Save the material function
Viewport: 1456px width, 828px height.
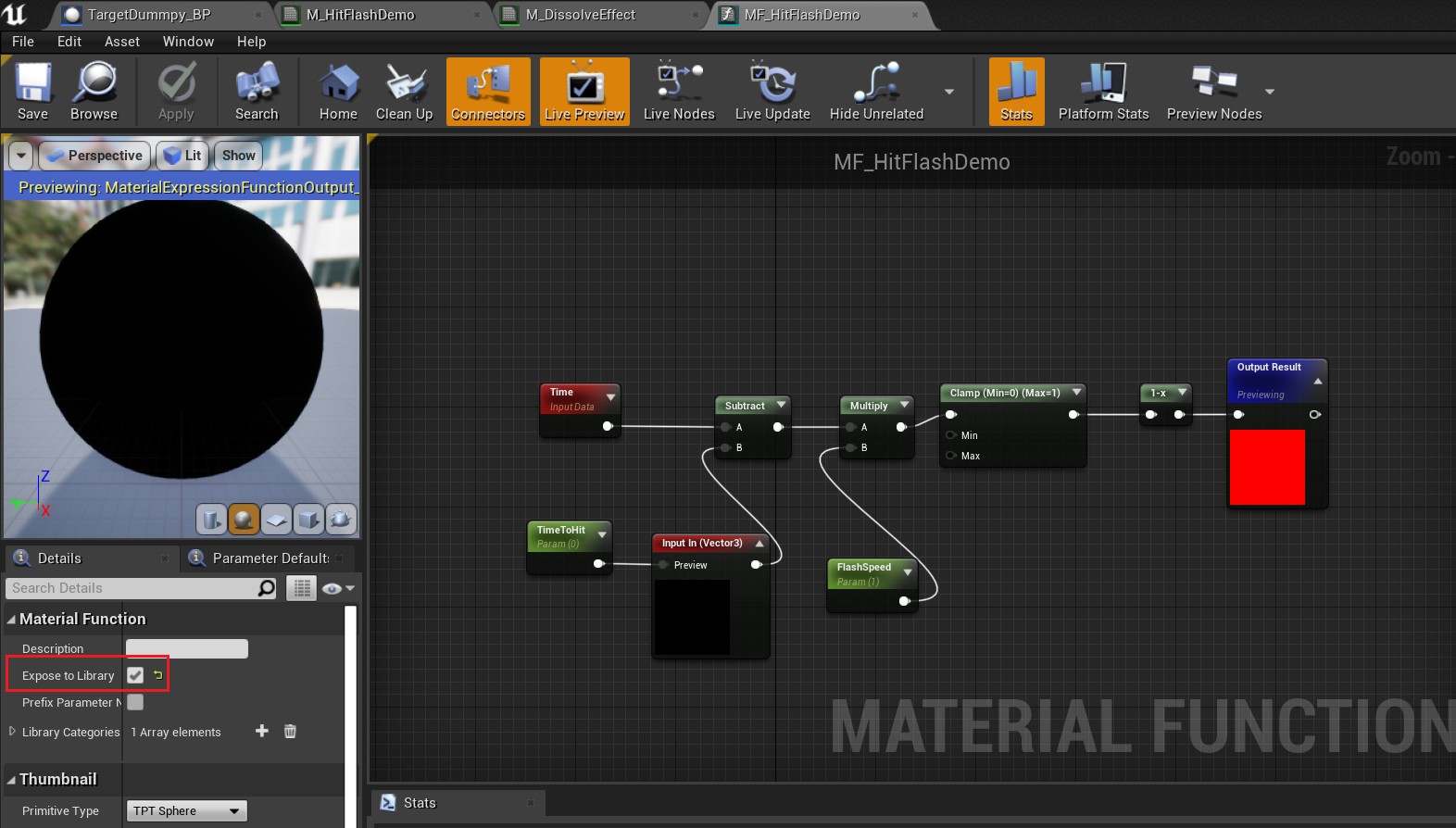(x=32, y=92)
